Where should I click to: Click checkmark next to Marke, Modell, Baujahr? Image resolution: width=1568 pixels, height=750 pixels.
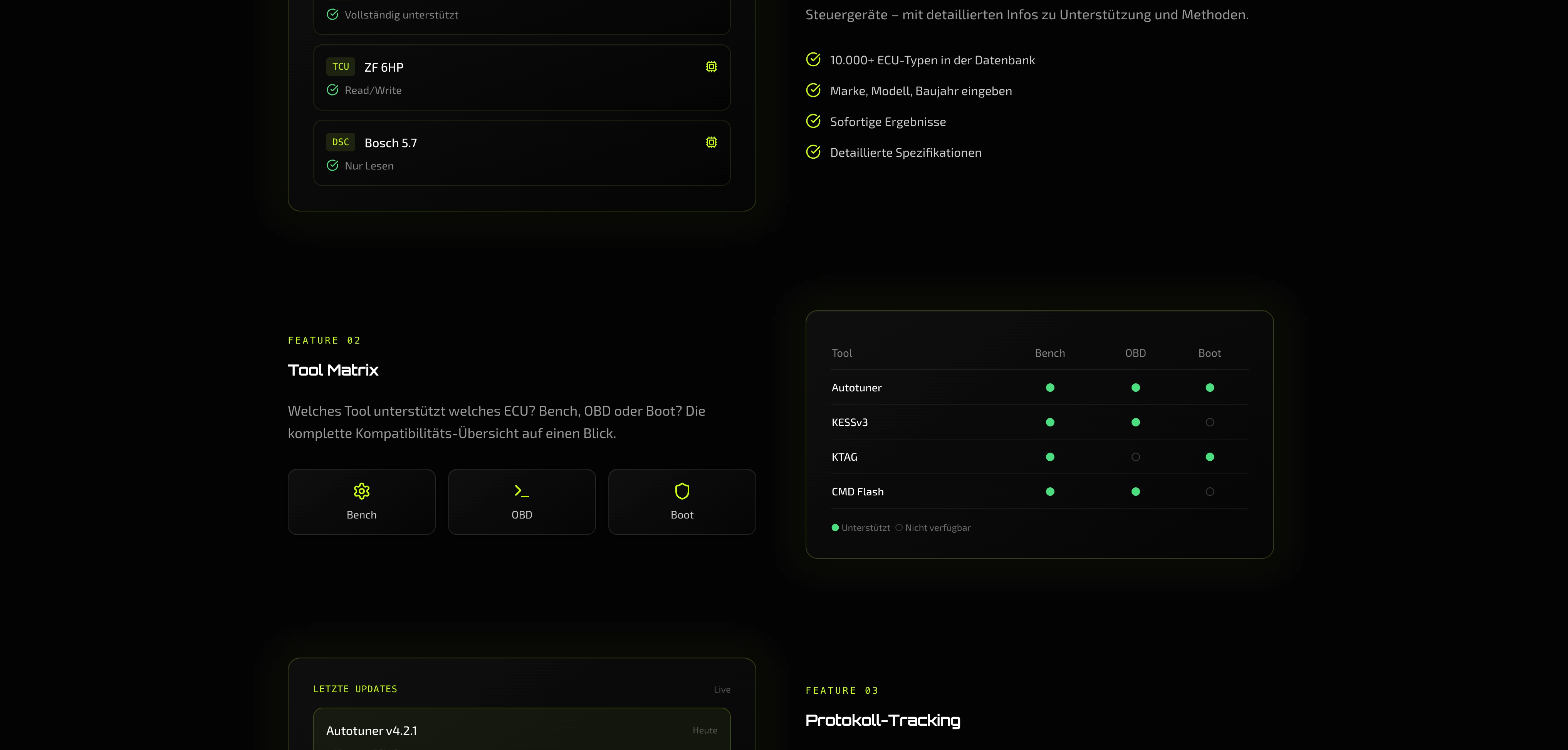tap(813, 91)
